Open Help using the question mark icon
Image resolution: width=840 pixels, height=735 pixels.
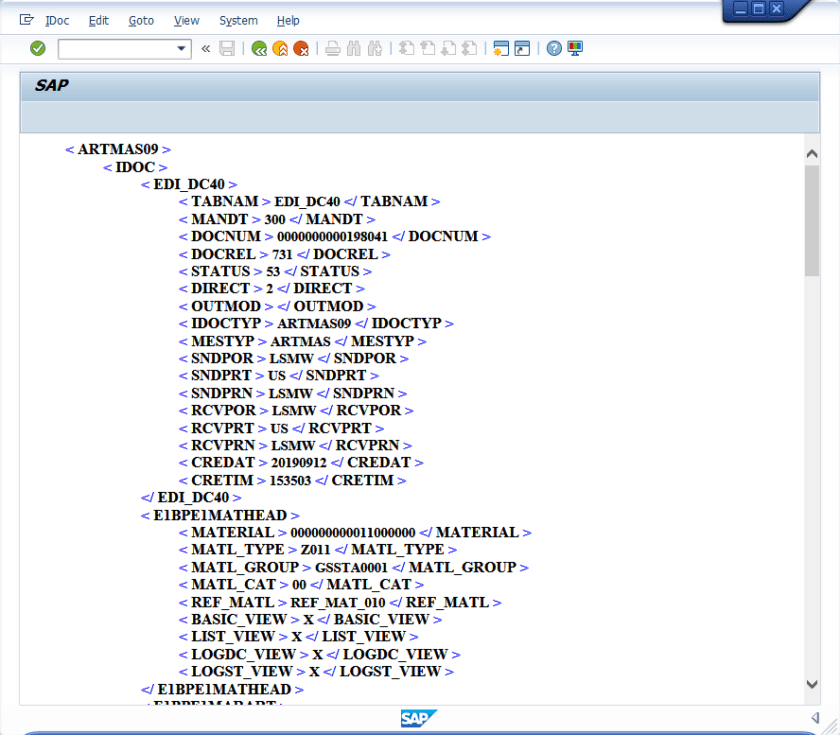553,47
